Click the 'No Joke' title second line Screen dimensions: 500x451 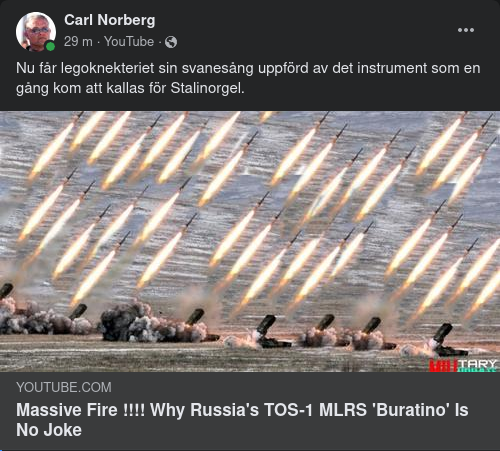pos(49,430)
